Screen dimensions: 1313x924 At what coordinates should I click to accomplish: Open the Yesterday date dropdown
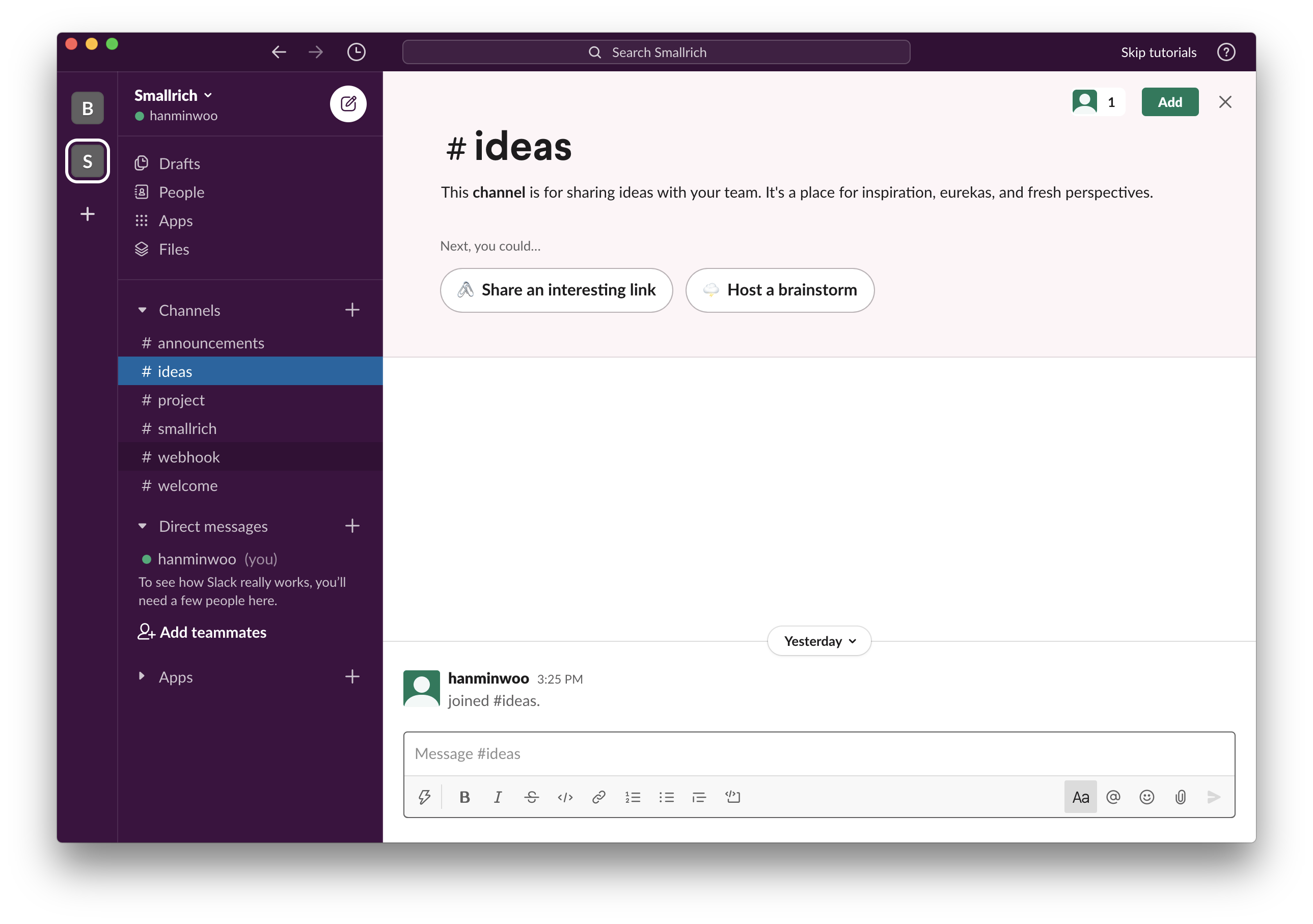click(x=819, y=641)
